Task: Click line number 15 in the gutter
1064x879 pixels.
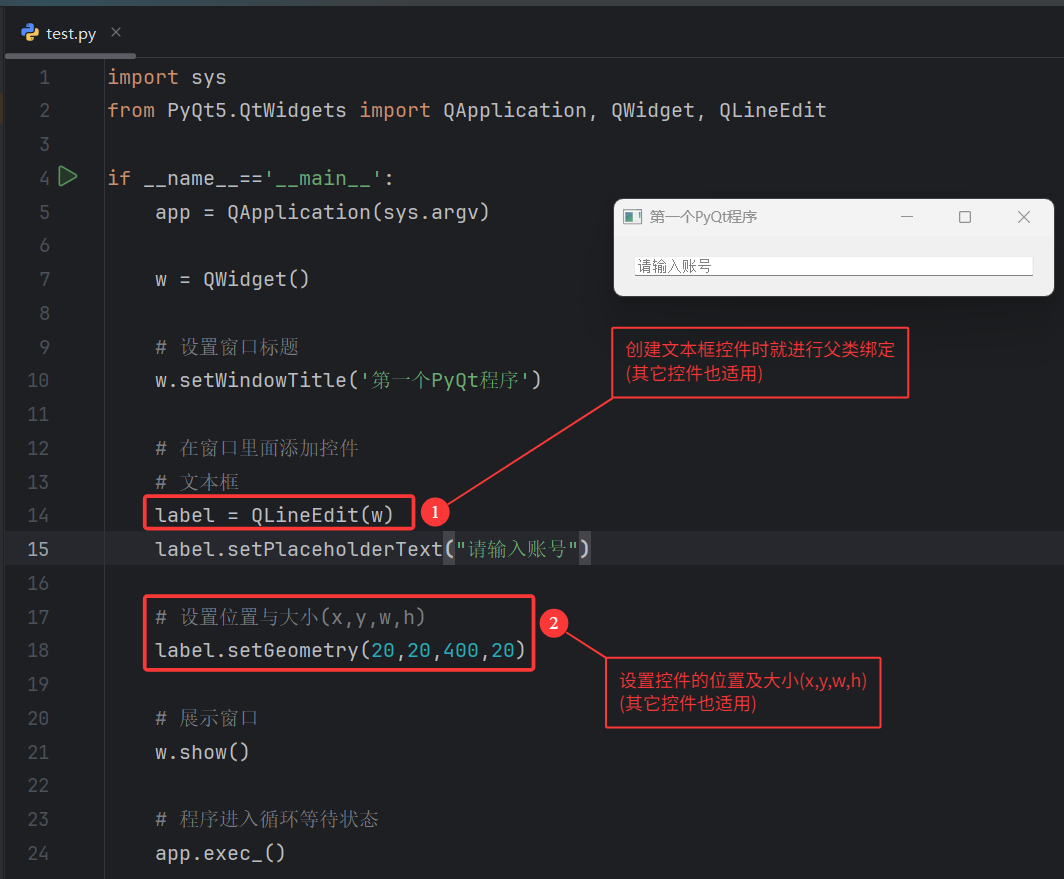Action: pyautogui.click(x=38, y=549)
